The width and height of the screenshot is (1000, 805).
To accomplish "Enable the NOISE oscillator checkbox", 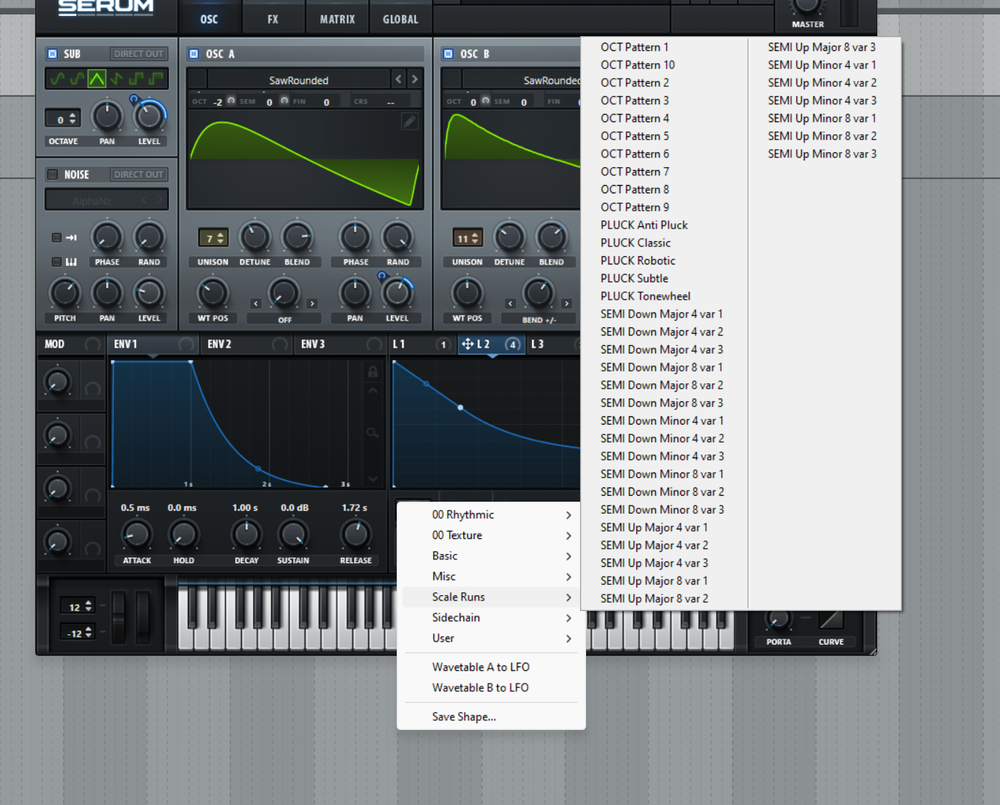I will click(x=52, y=174).
